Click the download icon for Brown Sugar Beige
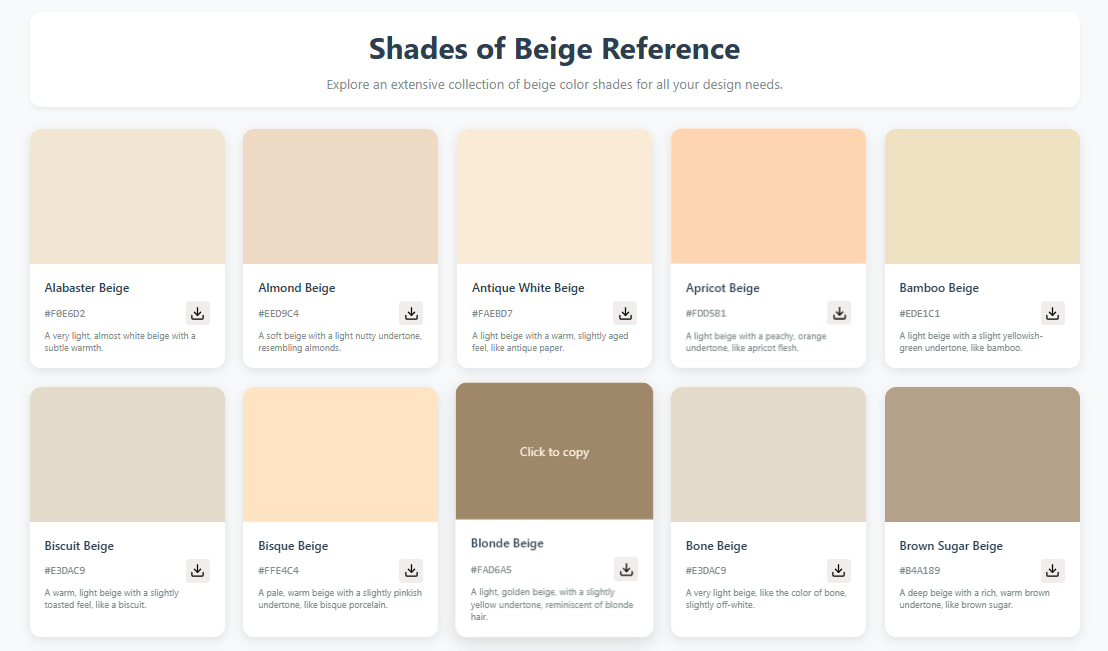The image size is (1108, 651). 1052,569
